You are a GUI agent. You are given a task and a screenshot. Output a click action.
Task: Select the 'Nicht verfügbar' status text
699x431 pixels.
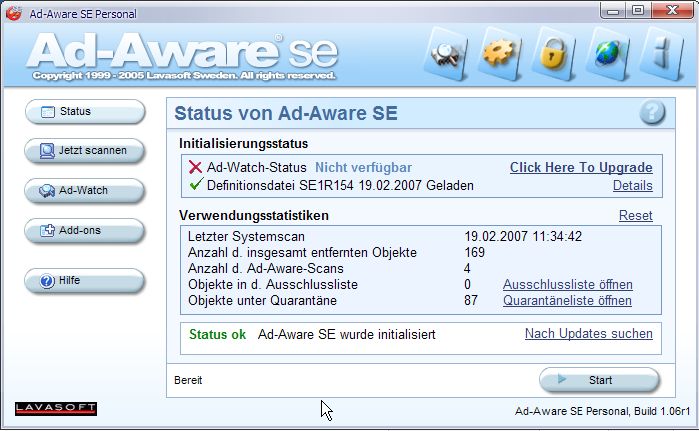363,168
